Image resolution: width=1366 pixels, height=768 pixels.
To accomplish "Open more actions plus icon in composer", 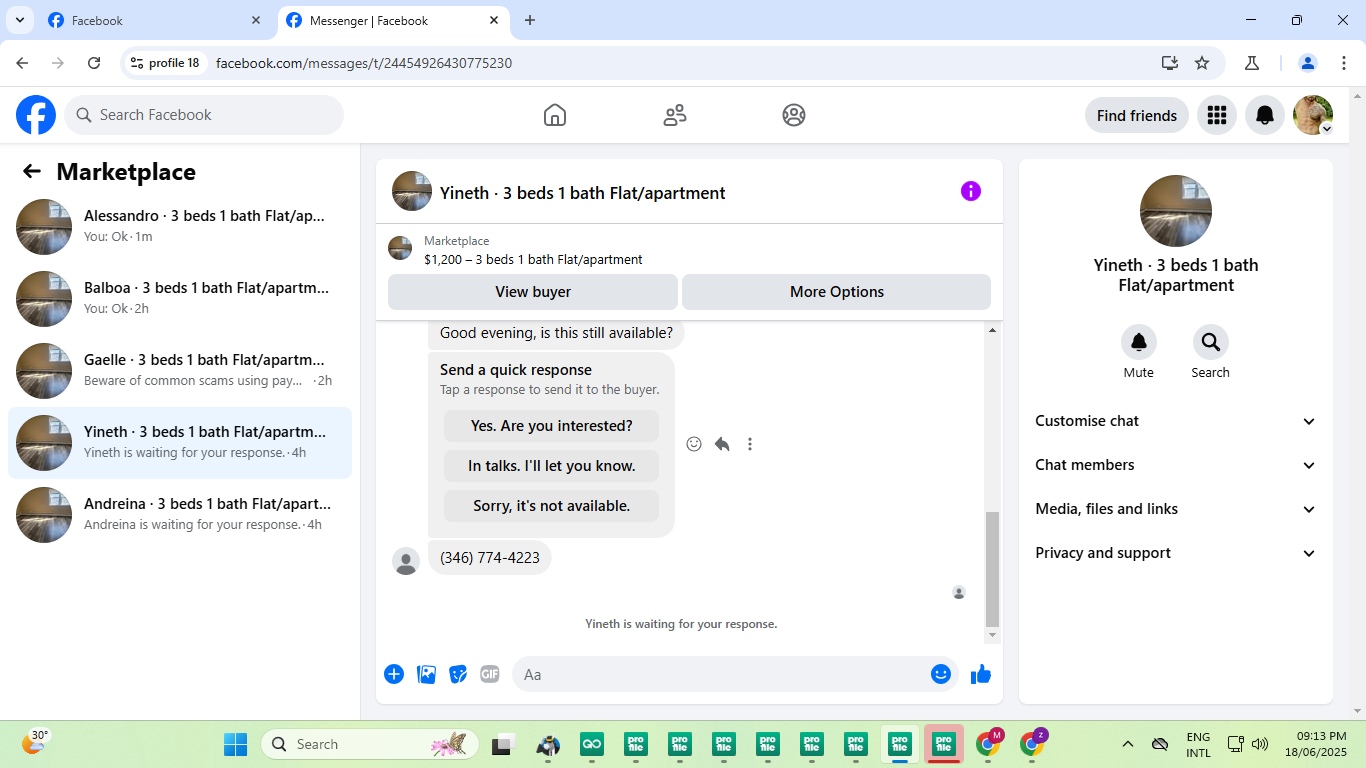I will (394, 674).
